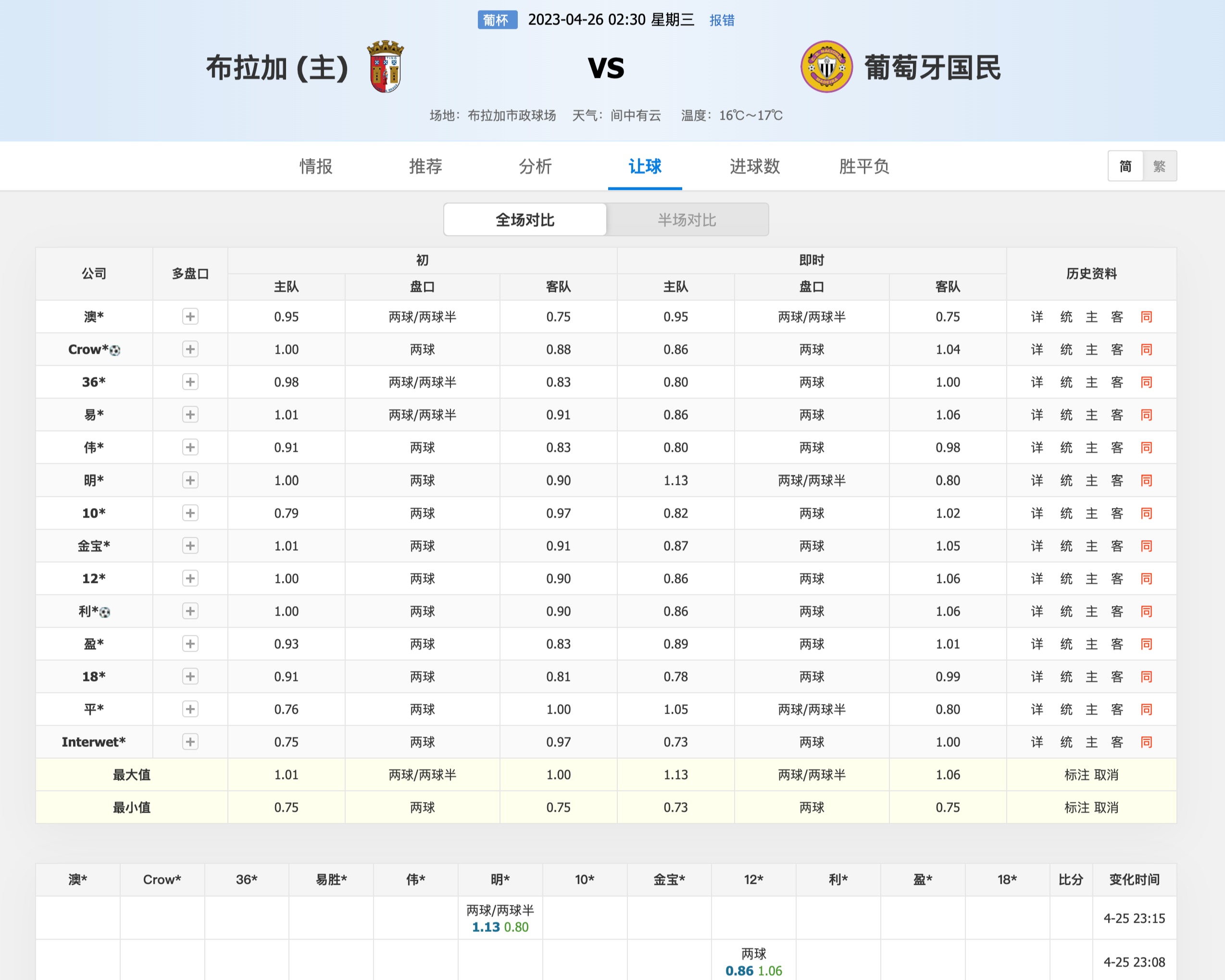The image size is (1225, 980).
Task: Select 半场对比 half-time comparison
Action: pyautogui.click(x=687, y=220)
